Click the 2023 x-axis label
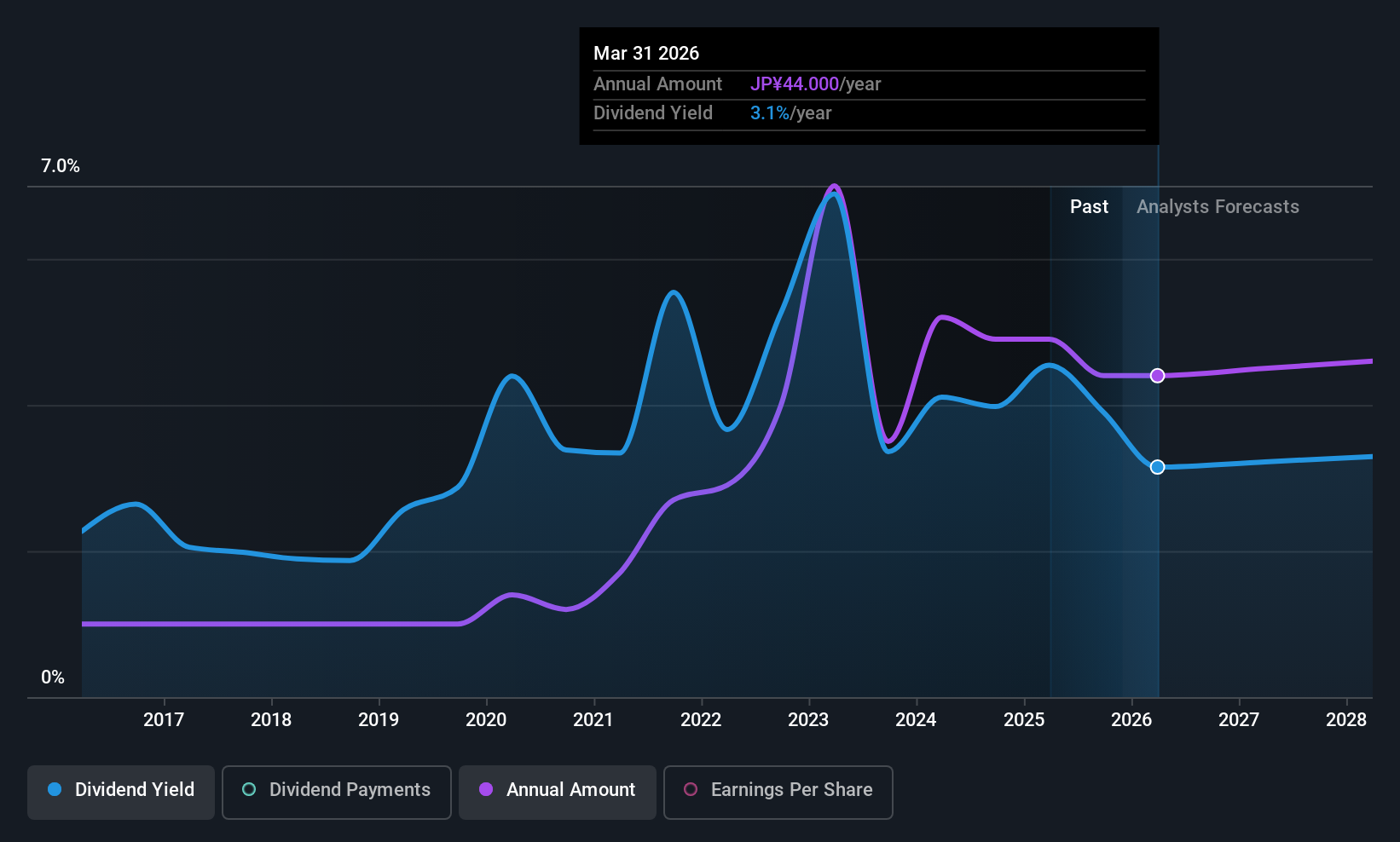Image resolution: width=1400 pixels, height=842 pixels. [808, 720]
